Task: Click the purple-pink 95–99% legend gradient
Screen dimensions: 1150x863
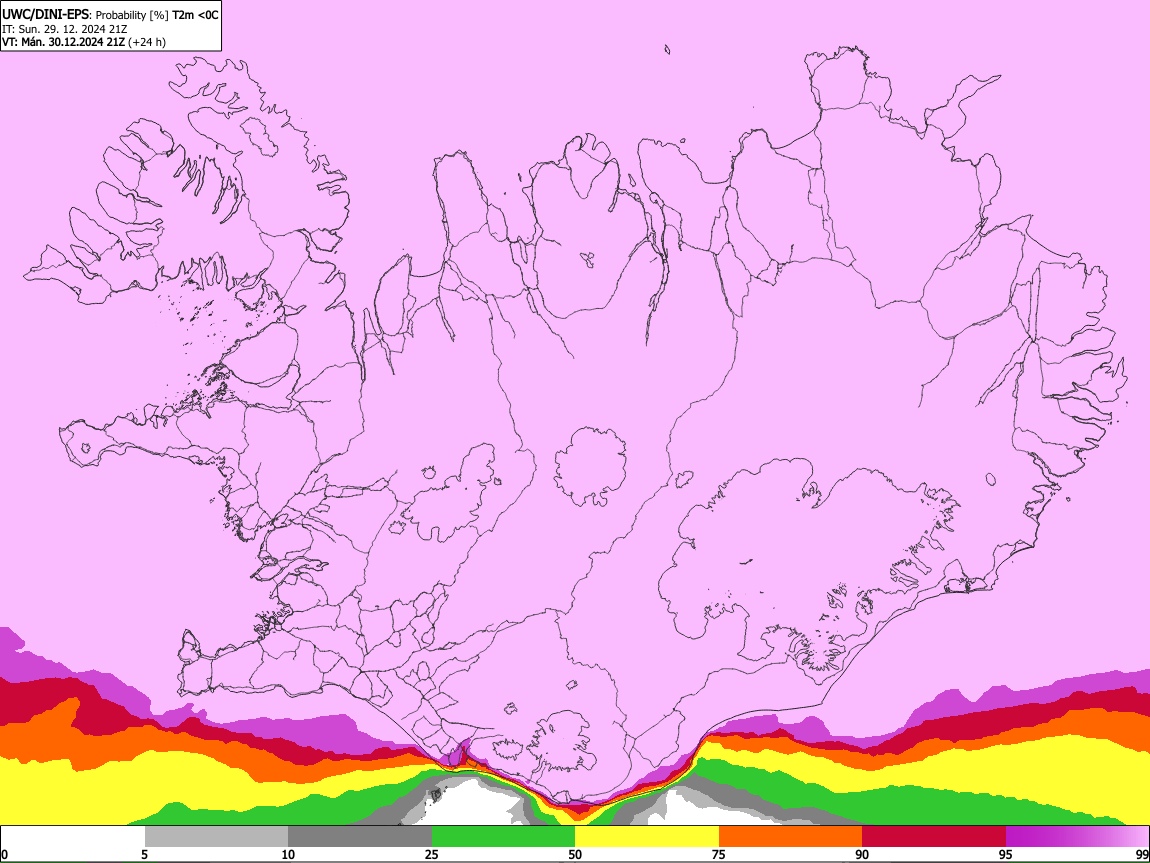Action: (x=1077, y=837)
